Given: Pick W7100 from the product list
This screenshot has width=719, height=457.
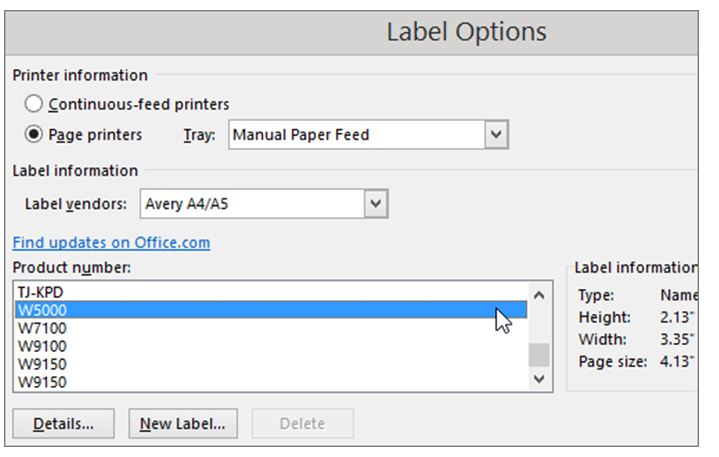Looking at the screenshot, I should coord(41,328).
